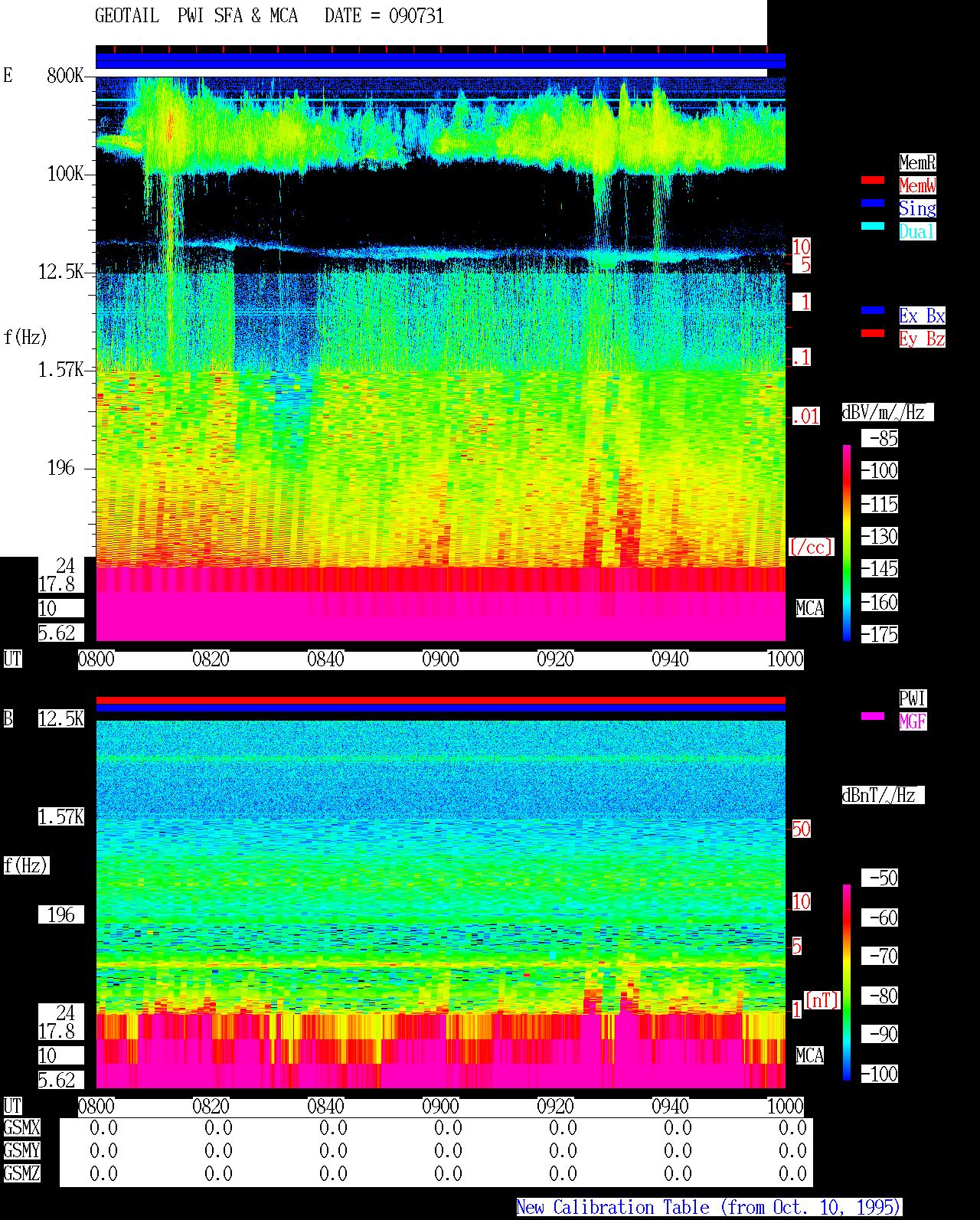Click the GSMX row label
Viewport: 980px width, 1220px height.
(x=21, y=1127)
